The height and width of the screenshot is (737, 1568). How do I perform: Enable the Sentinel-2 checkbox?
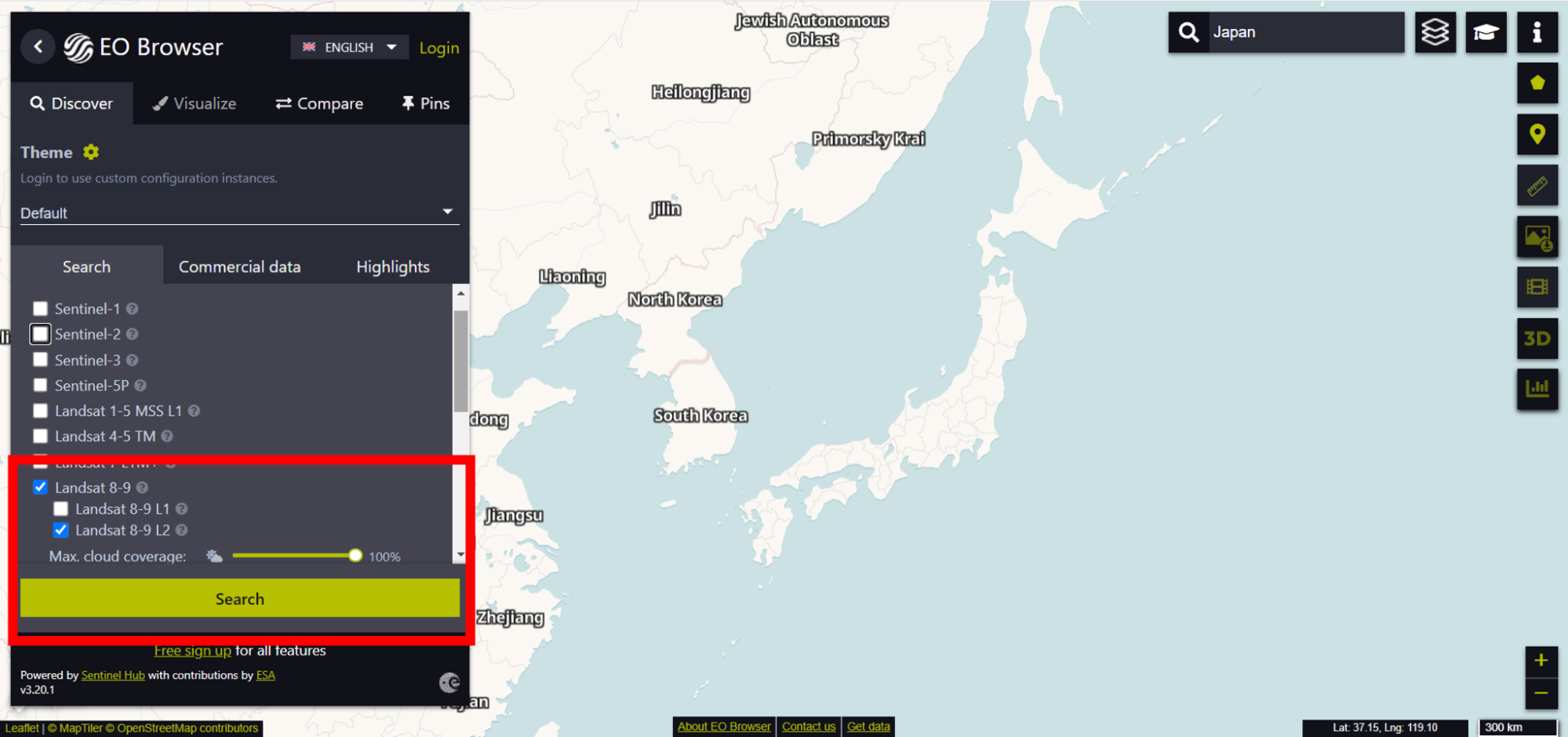pyautogui.click(x=40, y=334)
